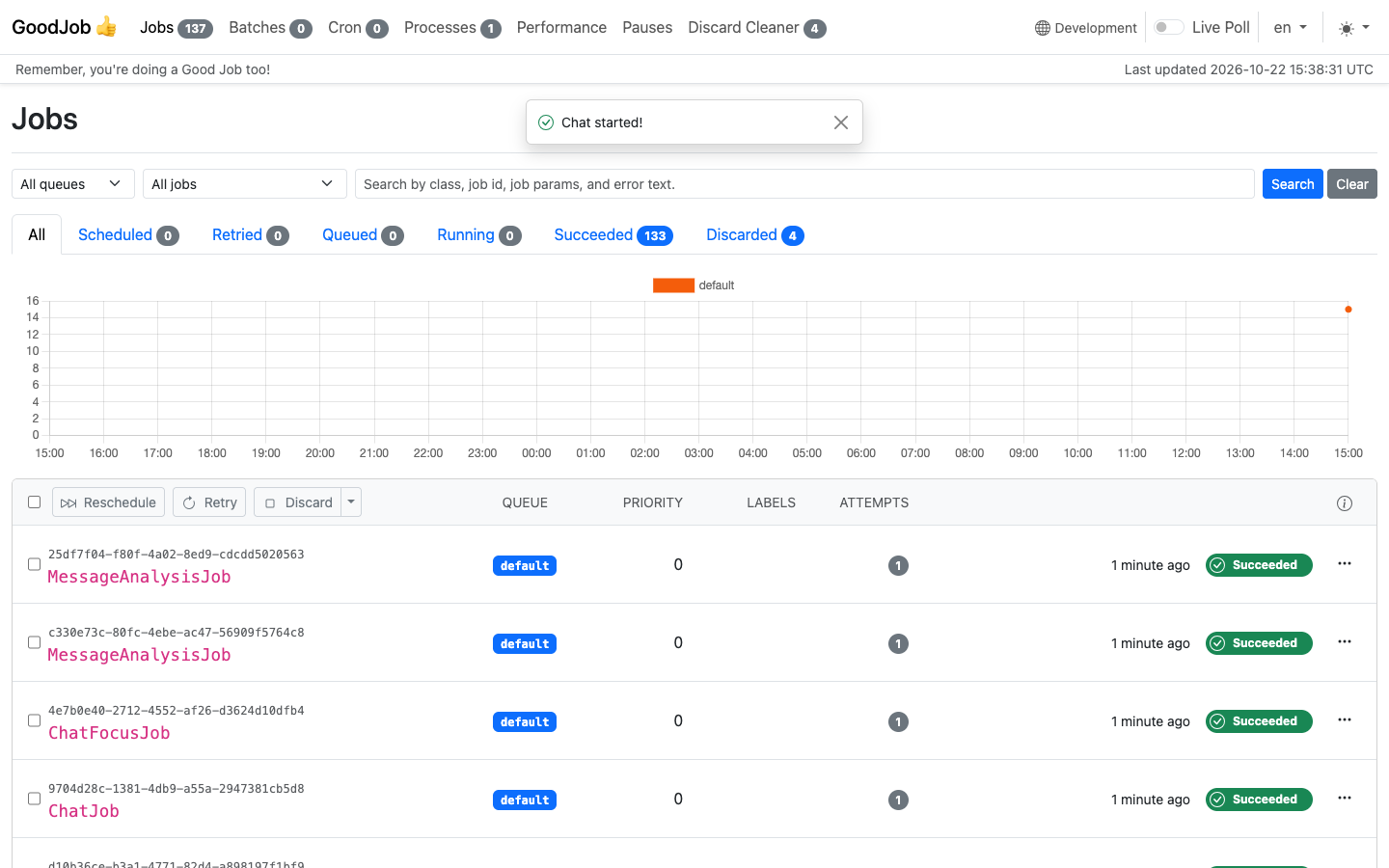Viewport: 1389px width, 868px height.
Task: Open the Discard Cleaner page
Action: [757, 28]
